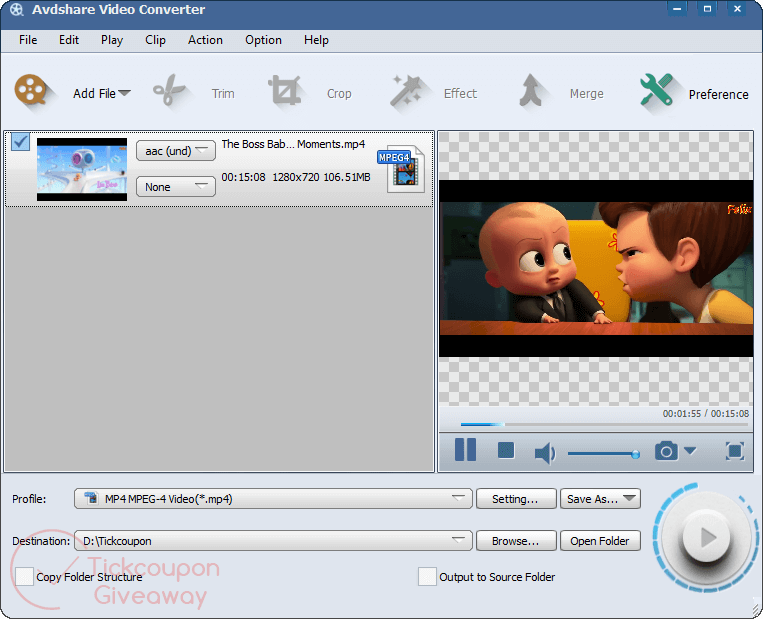Seek on the video progress bar

tap(604, 424)
